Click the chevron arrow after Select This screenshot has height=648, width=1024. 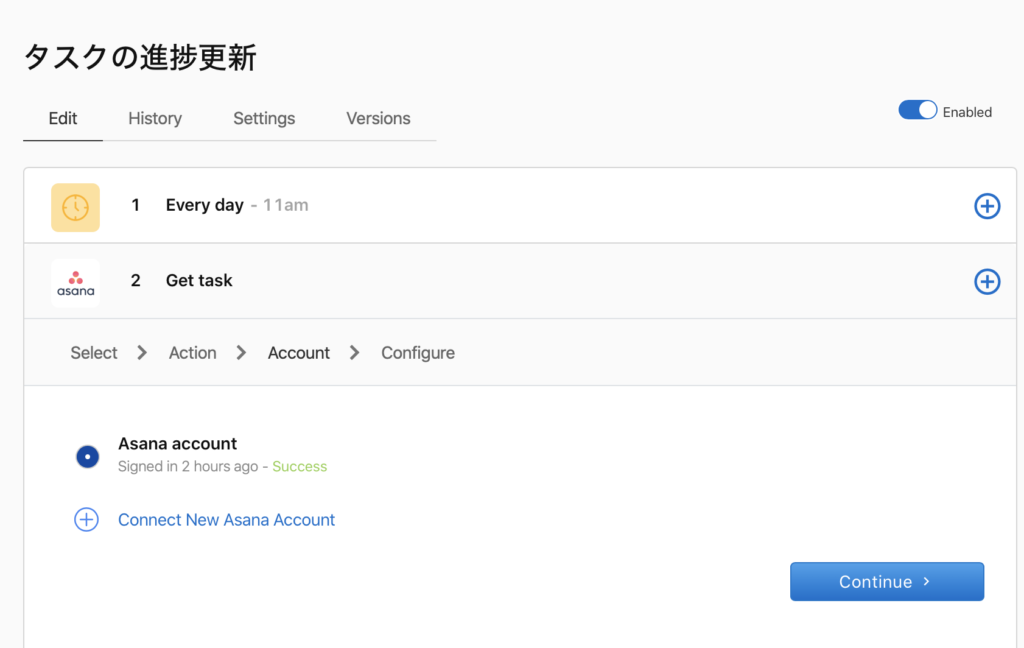pyautogui.click(x=142, y=353)
